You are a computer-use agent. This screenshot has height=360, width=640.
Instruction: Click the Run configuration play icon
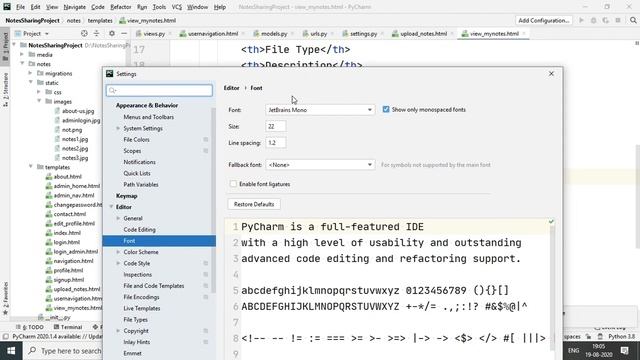581,20
